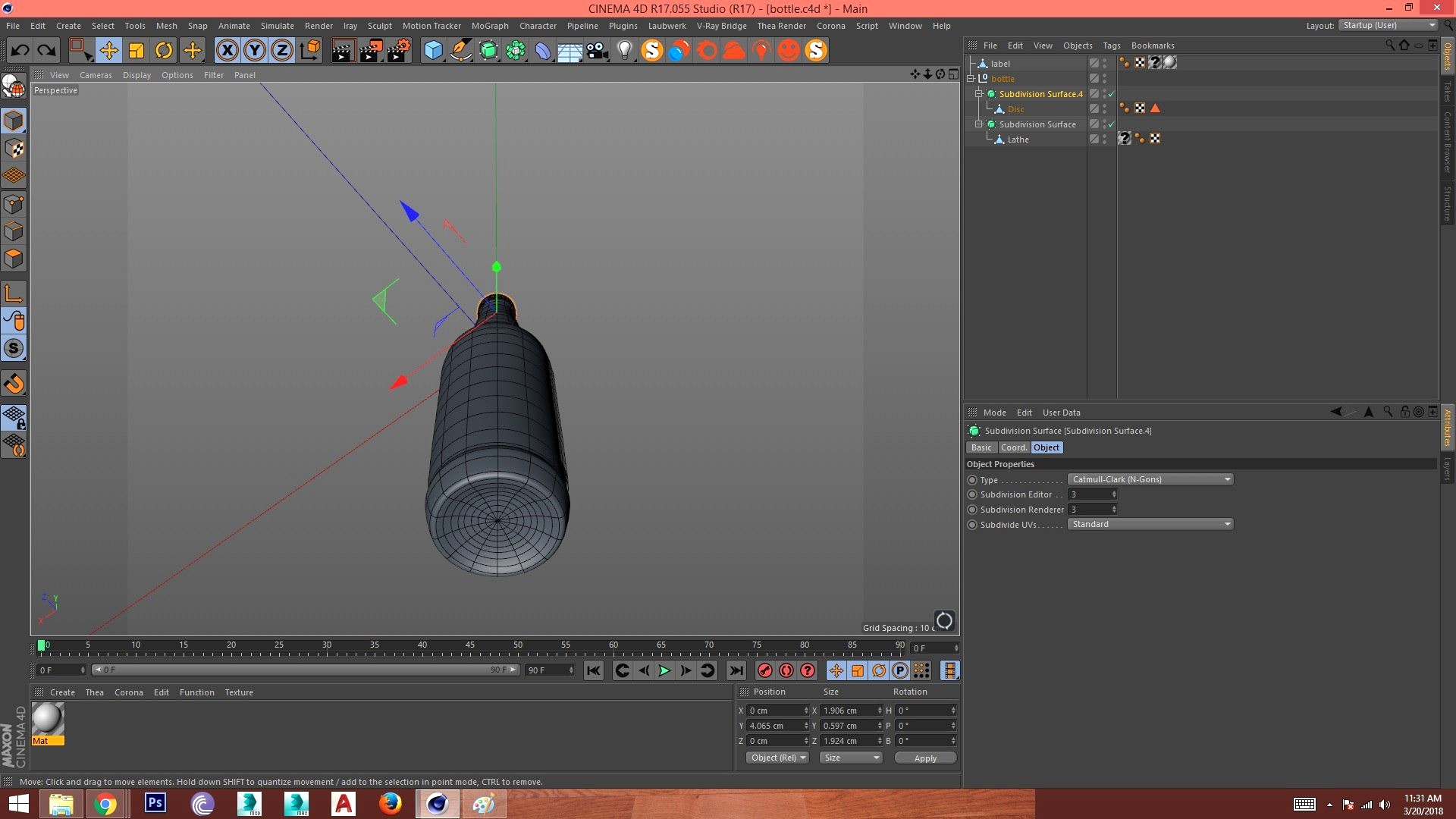Add a light via the bulb icon
The width and height of the screenshot is (1456, 819).
[624, 51]
